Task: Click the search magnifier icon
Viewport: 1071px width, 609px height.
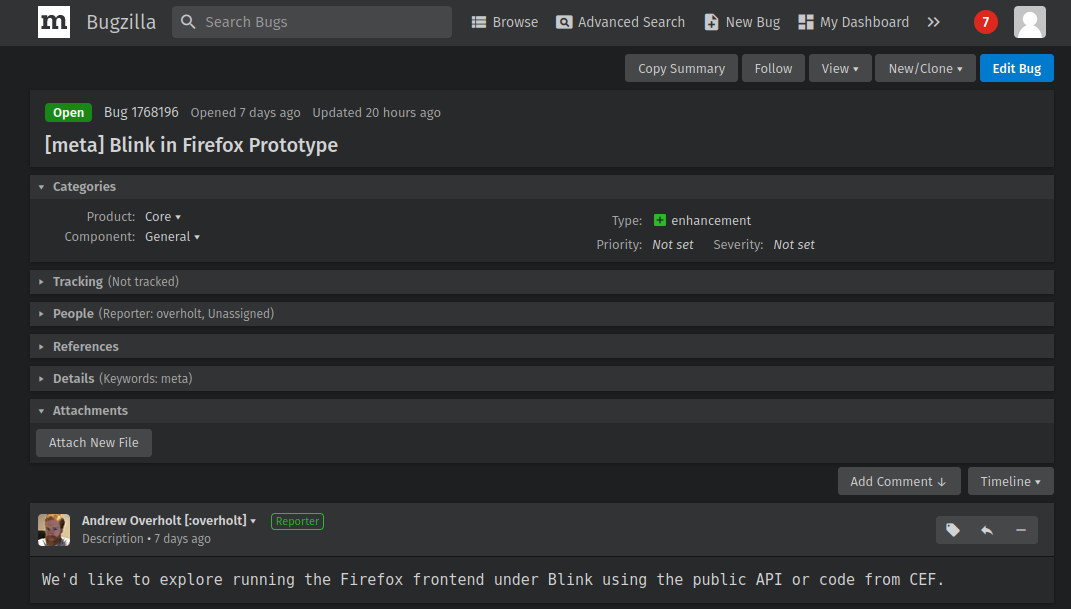Action: point(188,22)
